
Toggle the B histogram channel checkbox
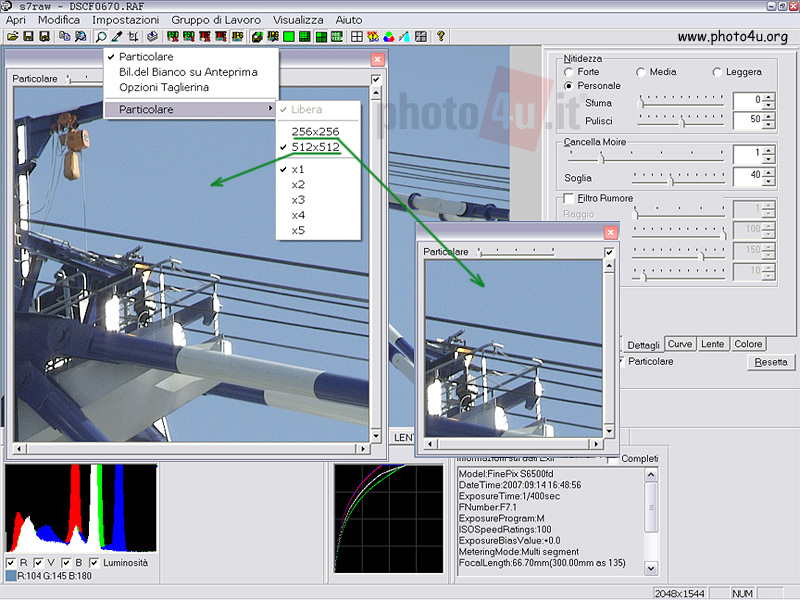[x=66, y=562]
